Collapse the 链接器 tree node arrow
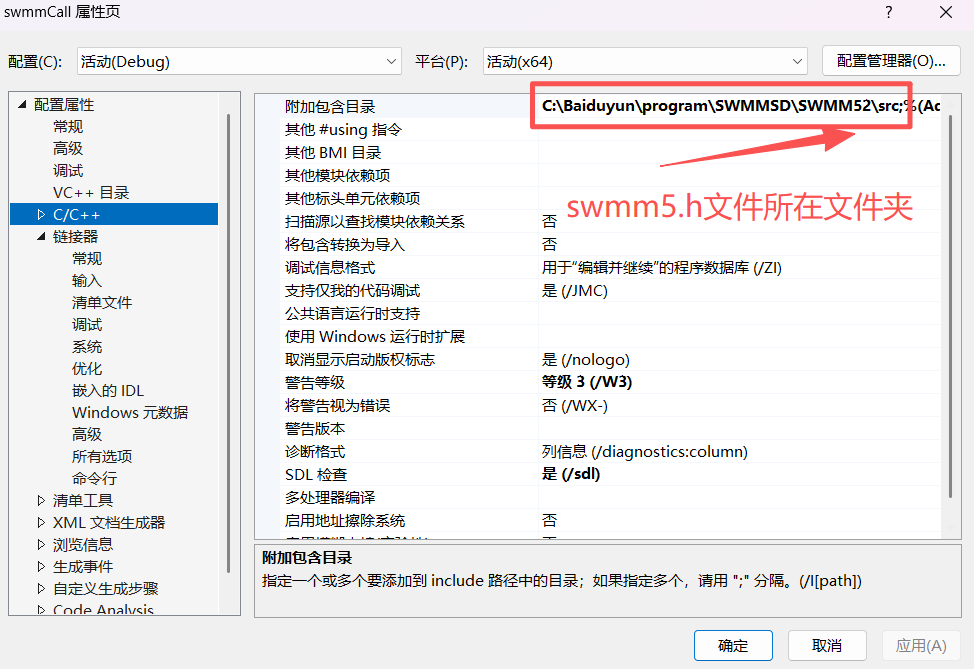 pos(41,236)
